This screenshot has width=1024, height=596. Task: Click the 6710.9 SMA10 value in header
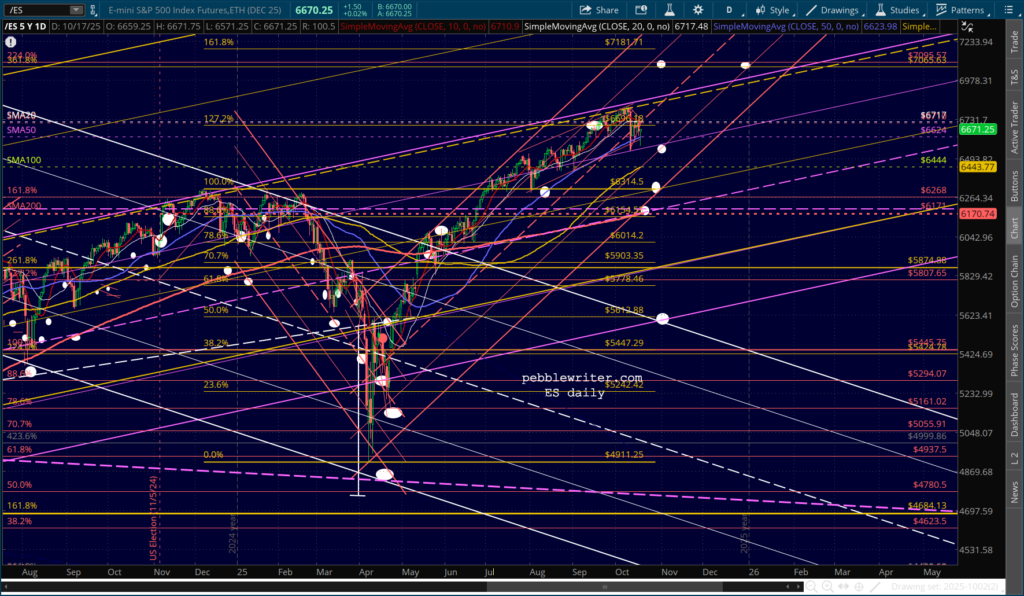tap(505, 27)
